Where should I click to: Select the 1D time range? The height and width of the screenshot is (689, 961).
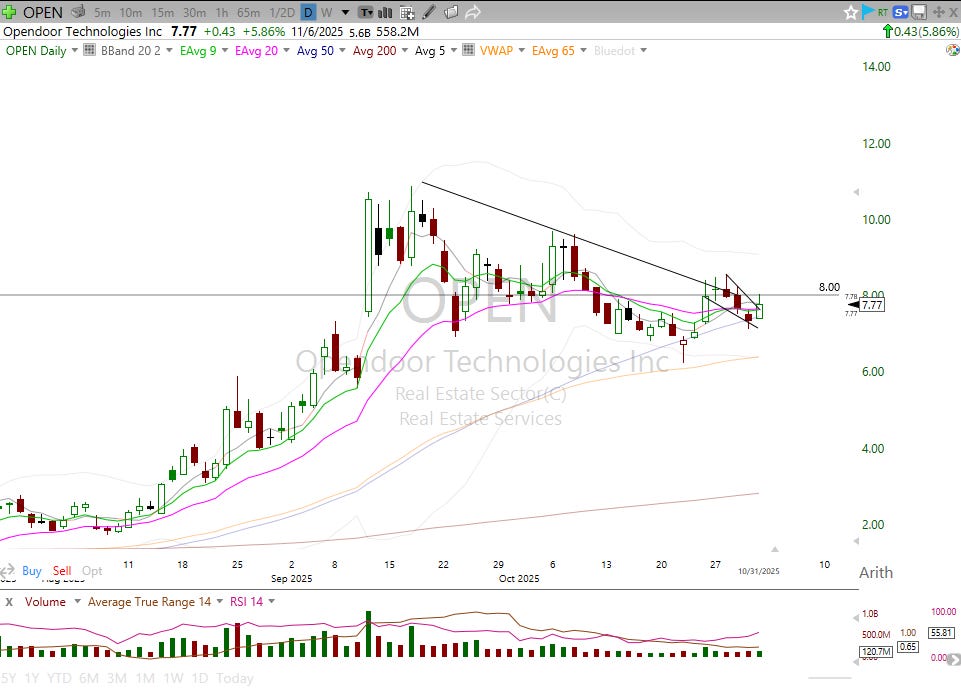tap(200, 678)
